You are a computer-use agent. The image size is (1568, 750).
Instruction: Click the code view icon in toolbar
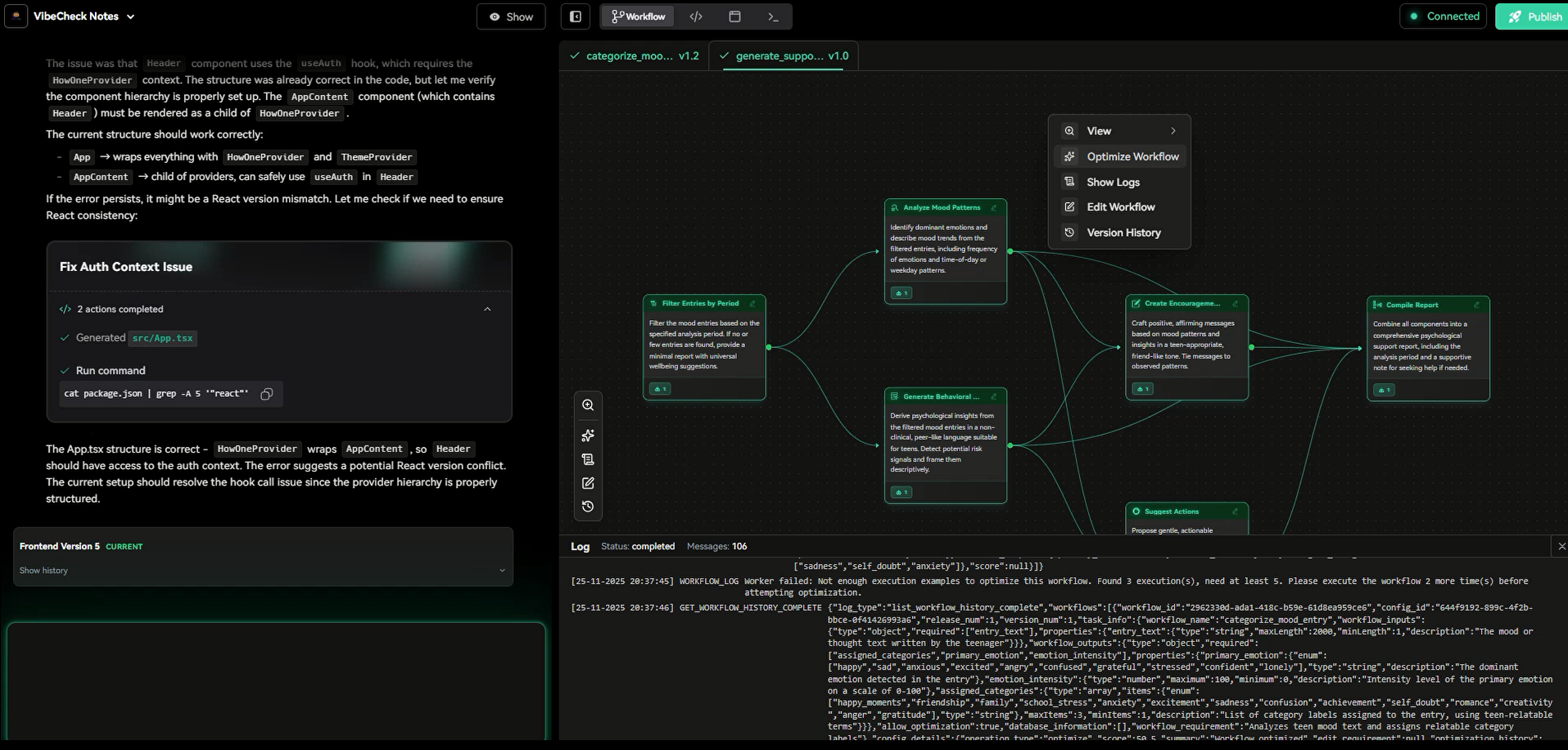tap(696, 16)
